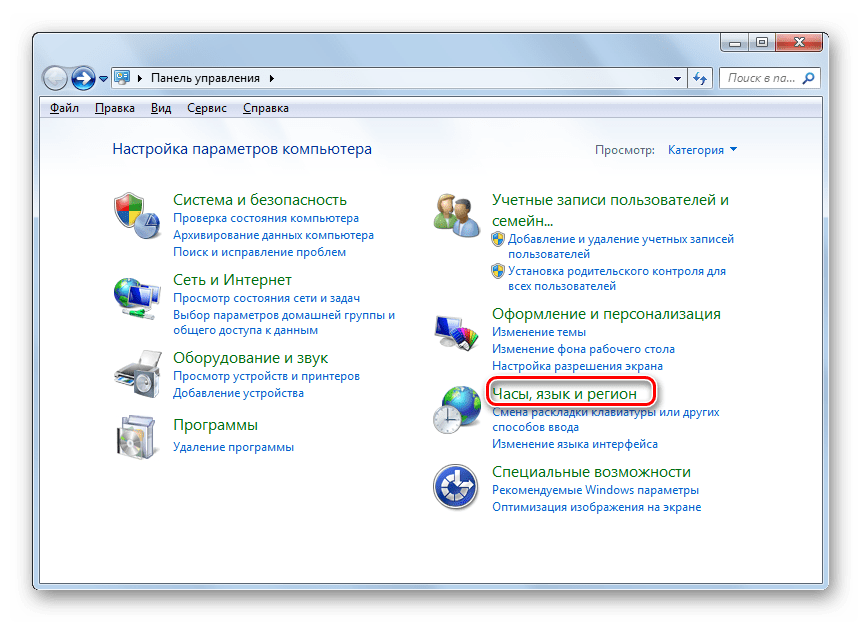This screenshot has width=862, height=623.
Task: Open Просмотр состояния сети и задач
Action: tap(267, 298)
